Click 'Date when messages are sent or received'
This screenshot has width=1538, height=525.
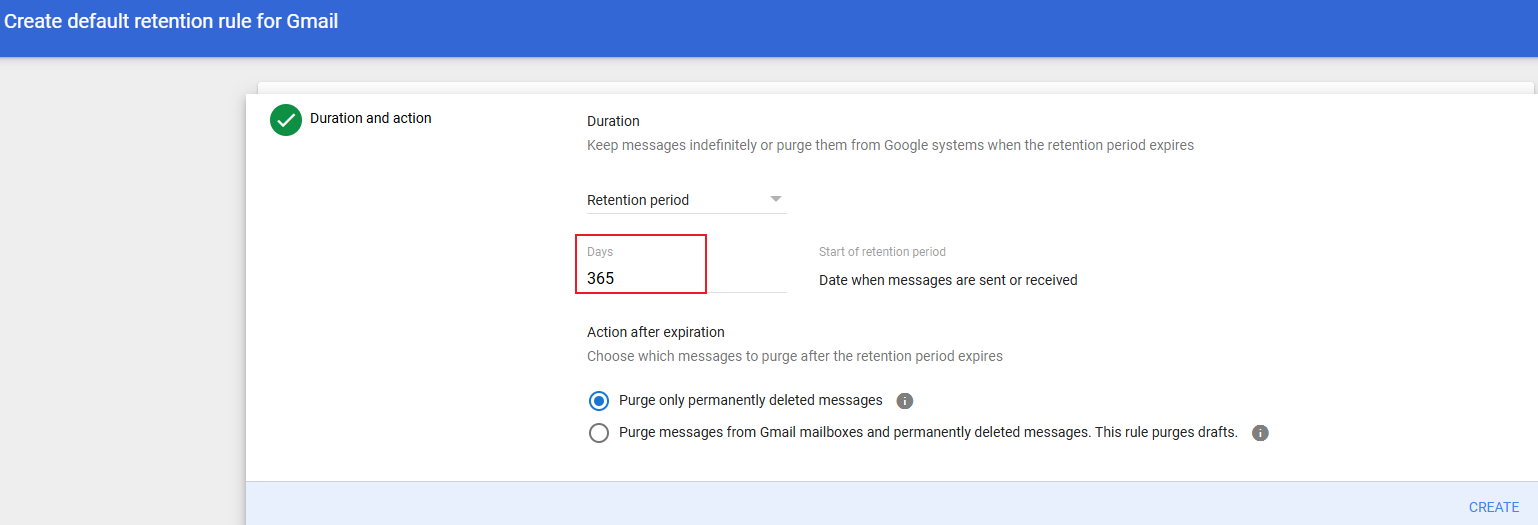(948, 280)
